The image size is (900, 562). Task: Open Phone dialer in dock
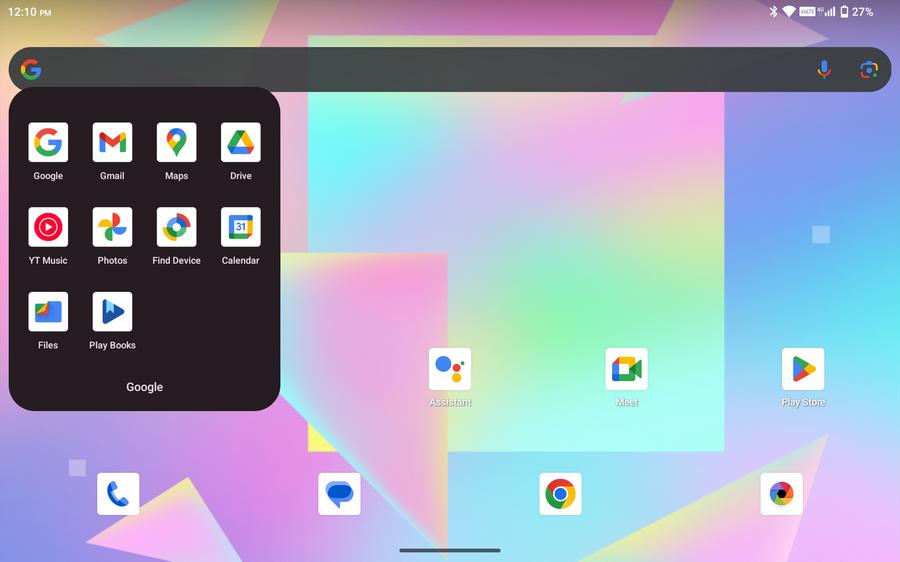[118, 494]
